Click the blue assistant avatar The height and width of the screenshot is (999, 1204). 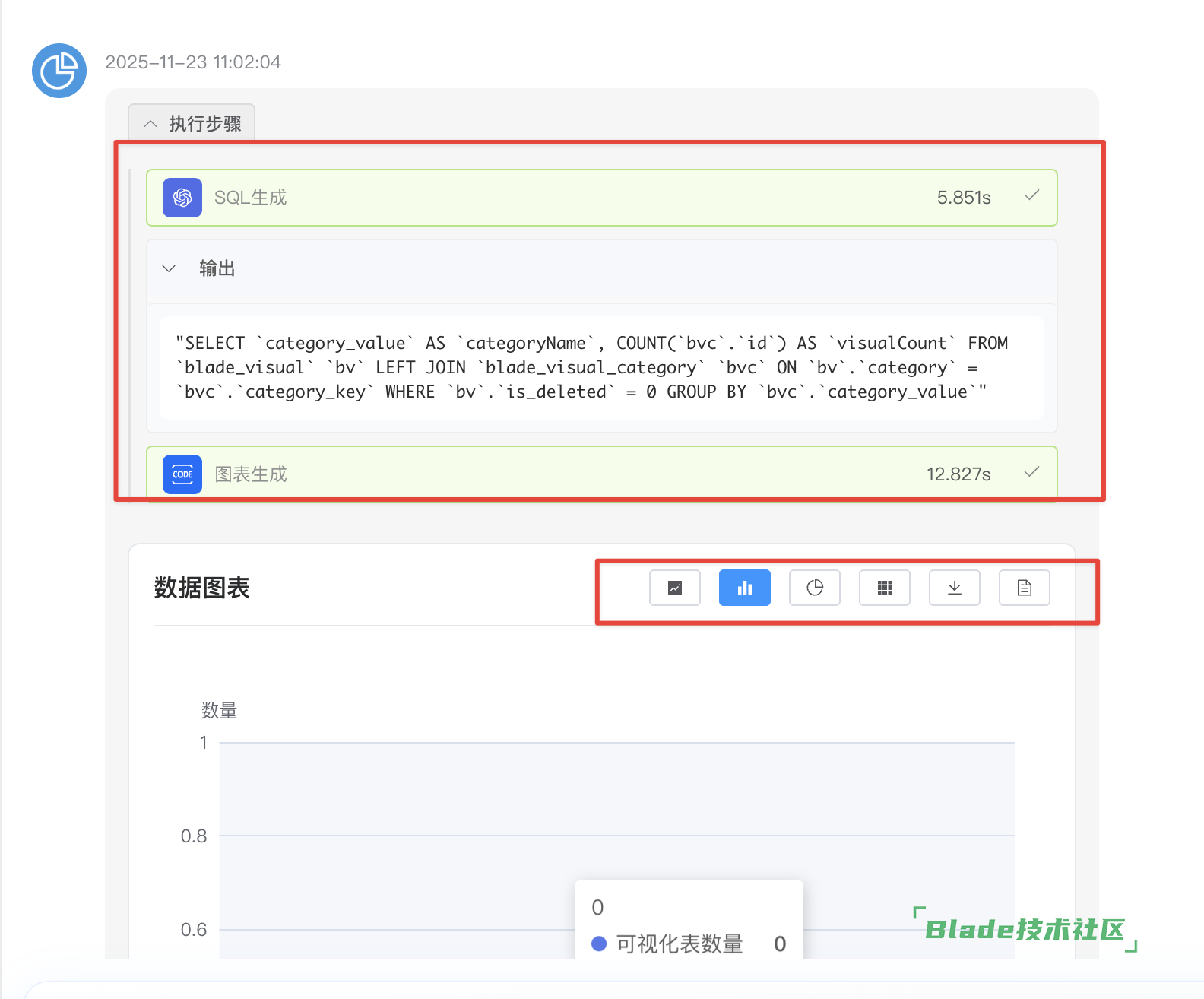point(59,71)
